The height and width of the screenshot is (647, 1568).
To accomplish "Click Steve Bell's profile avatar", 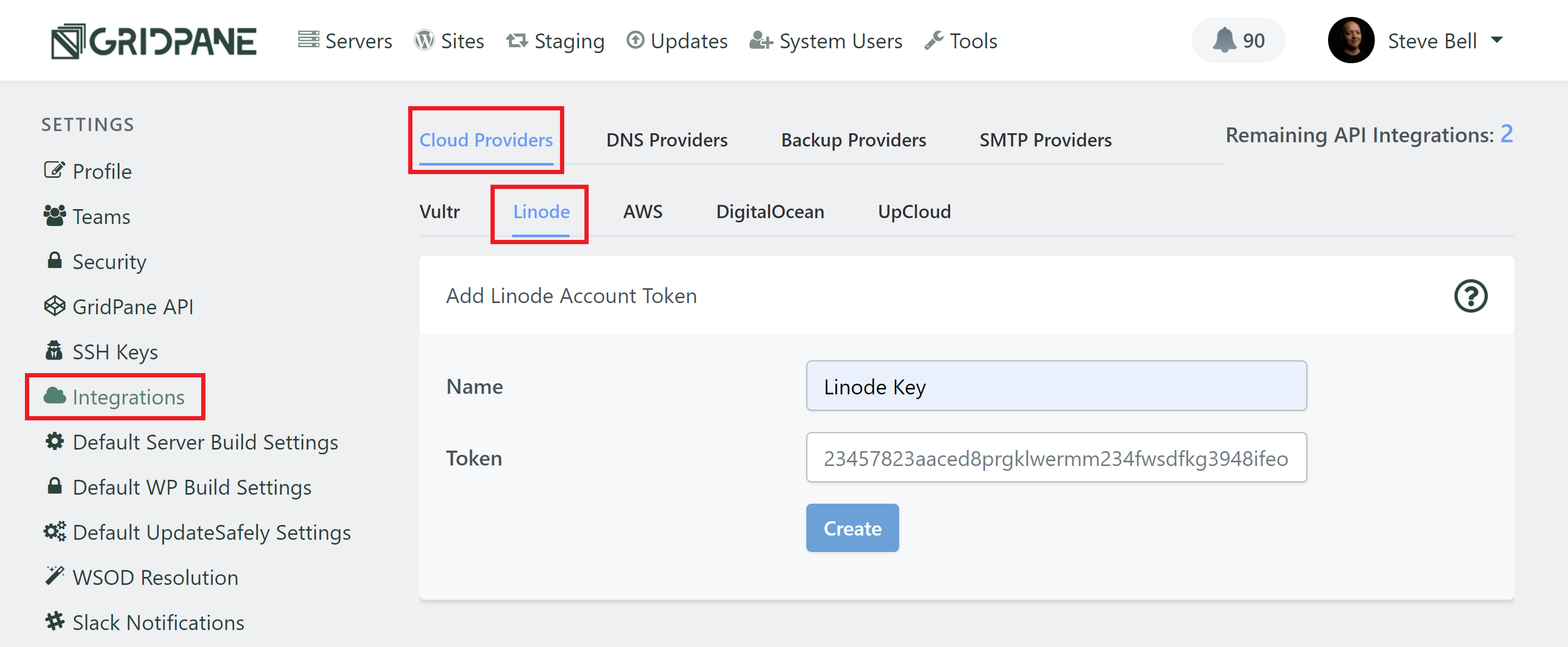I will (1351, 40).
